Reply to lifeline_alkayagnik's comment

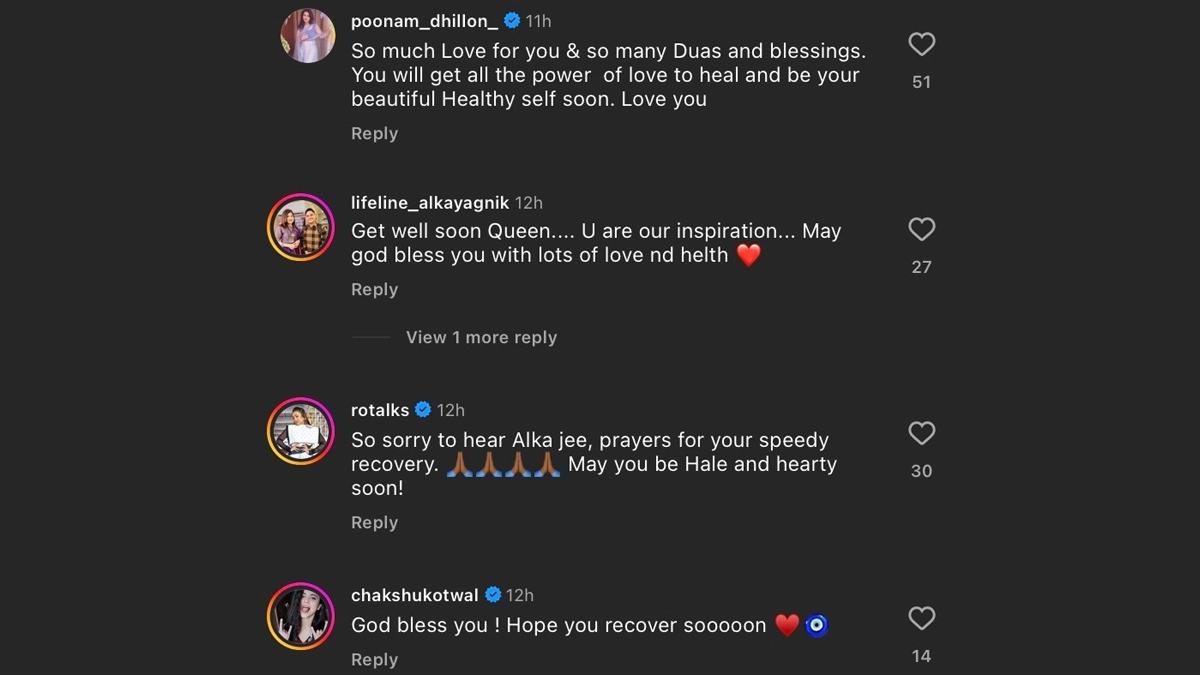(x=374, y=290)
